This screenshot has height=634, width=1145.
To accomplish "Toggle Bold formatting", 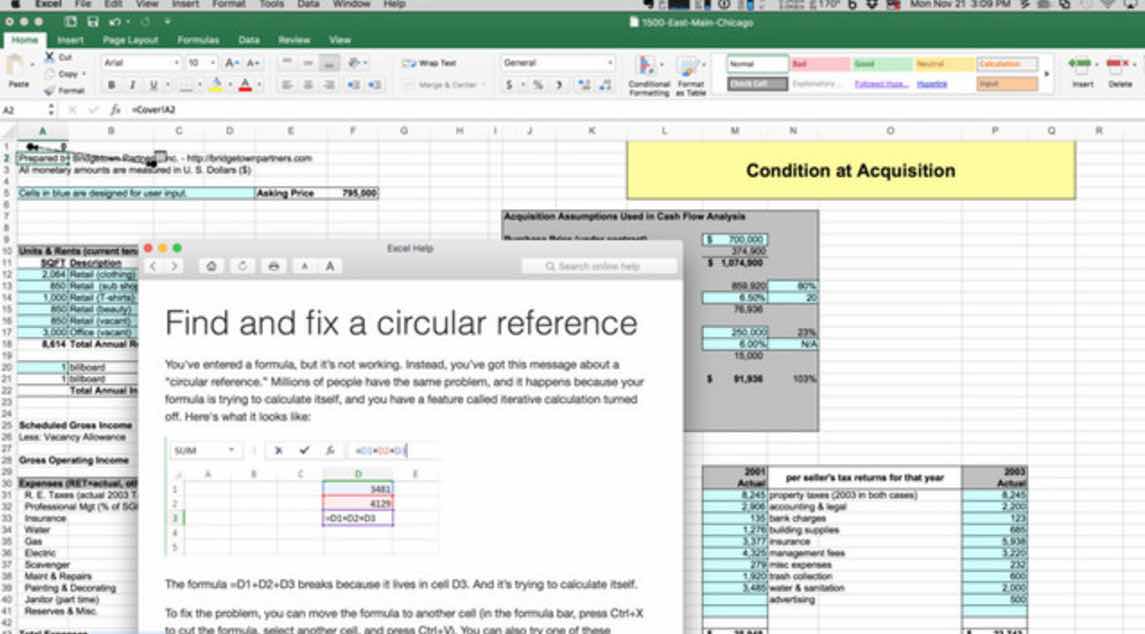I will 112,85.
